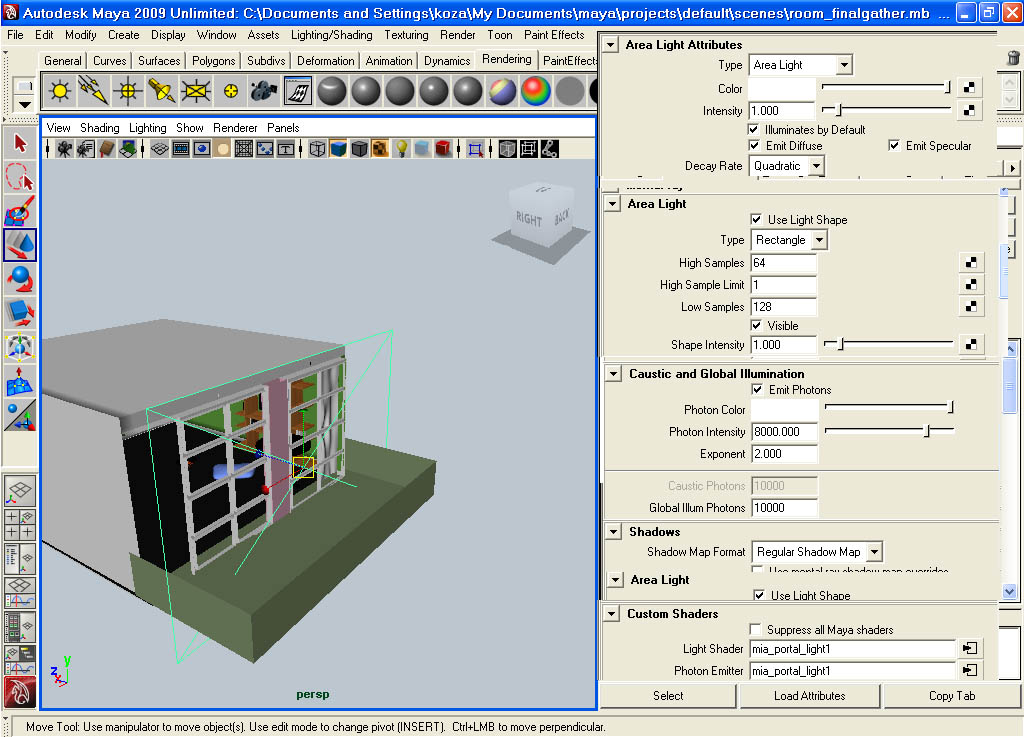Uncheck Emit Diffuse
The image size is (1024, 737).
(x=754, y=145)
